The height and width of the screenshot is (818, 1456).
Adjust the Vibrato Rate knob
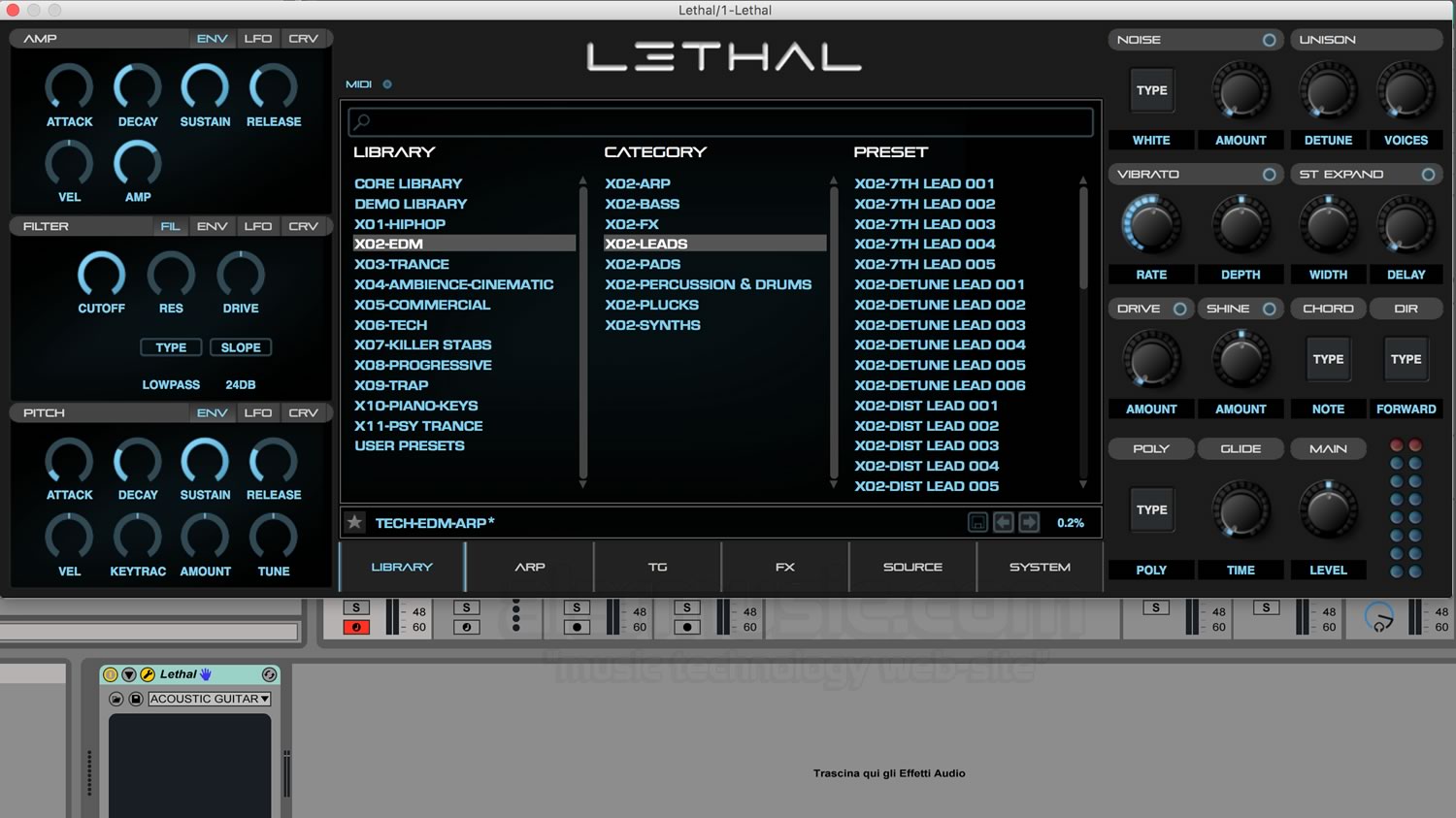(x=1151, y=224)
